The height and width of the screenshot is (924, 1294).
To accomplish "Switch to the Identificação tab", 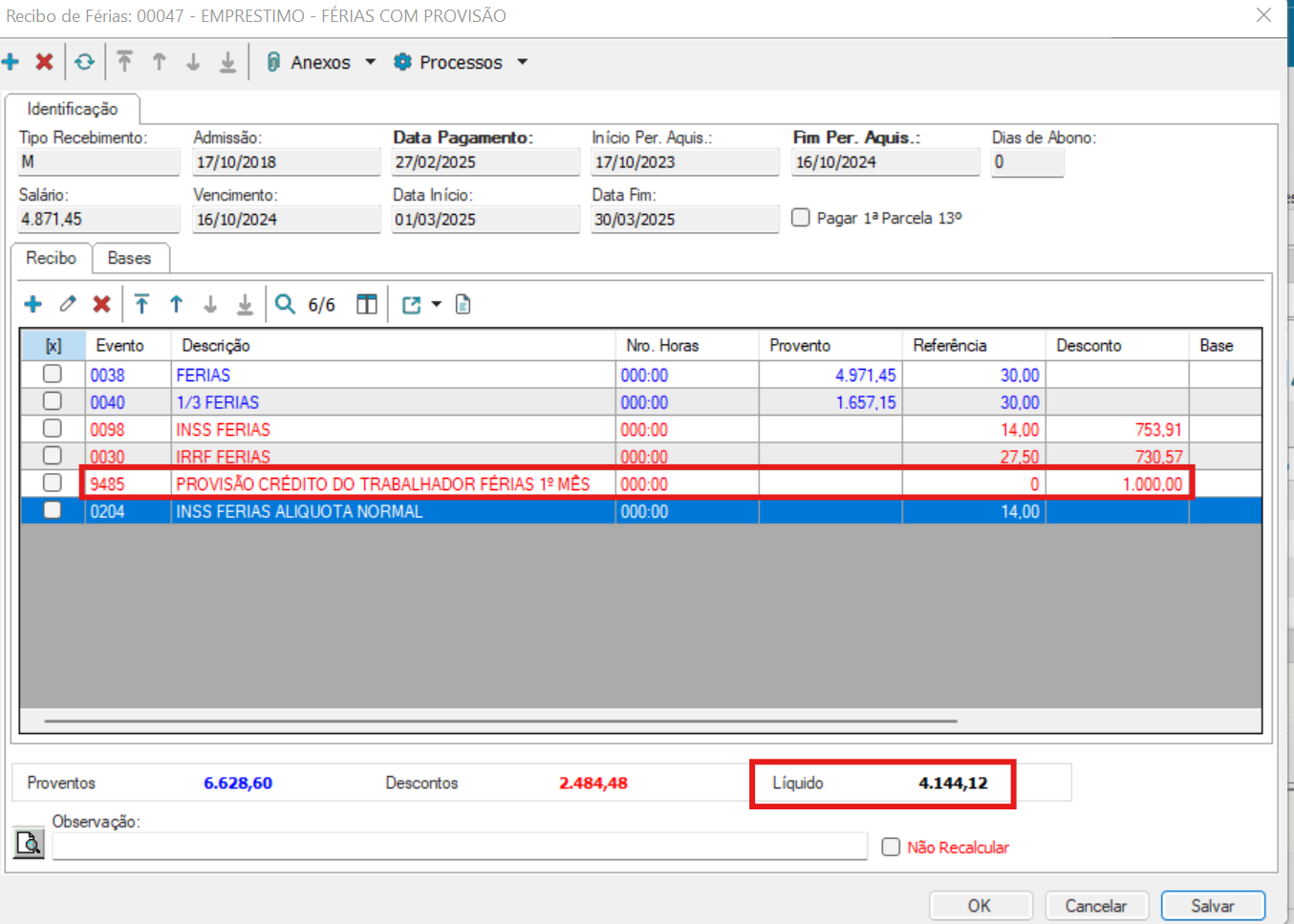I will 73,109.
